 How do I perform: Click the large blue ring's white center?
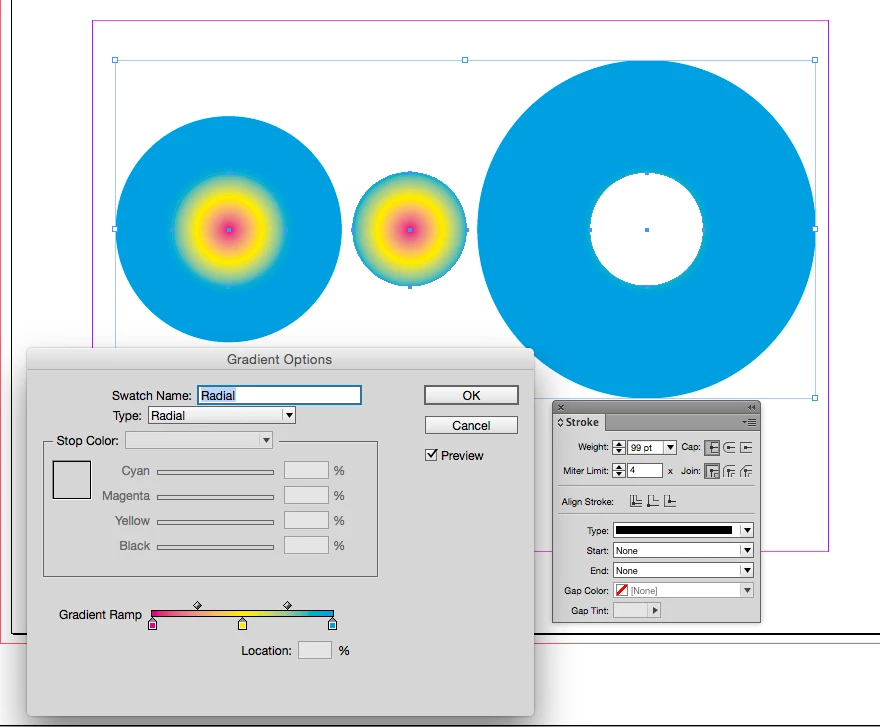[x=647, y=229]
